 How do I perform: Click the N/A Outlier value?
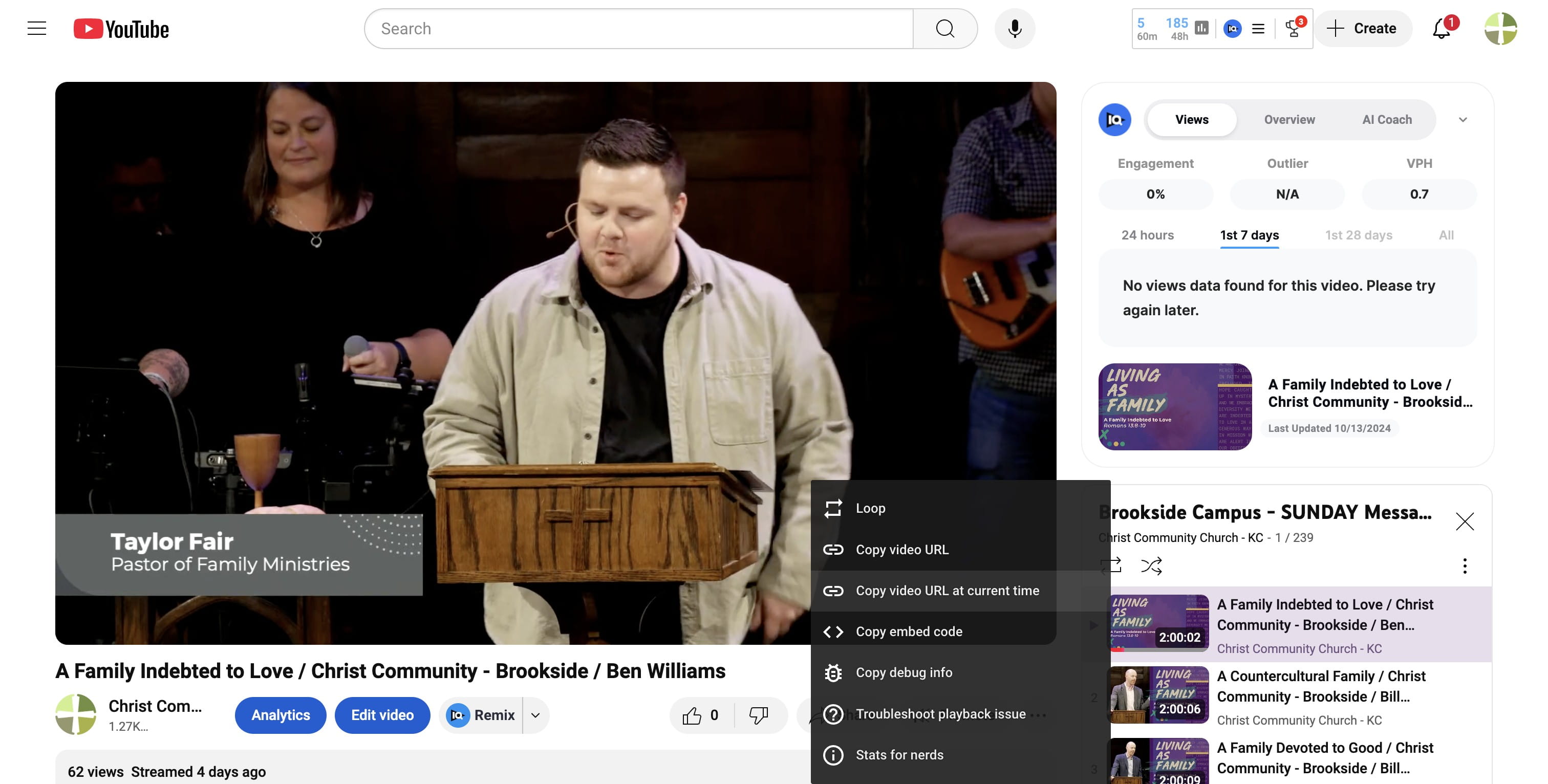tap(1287, 194)
